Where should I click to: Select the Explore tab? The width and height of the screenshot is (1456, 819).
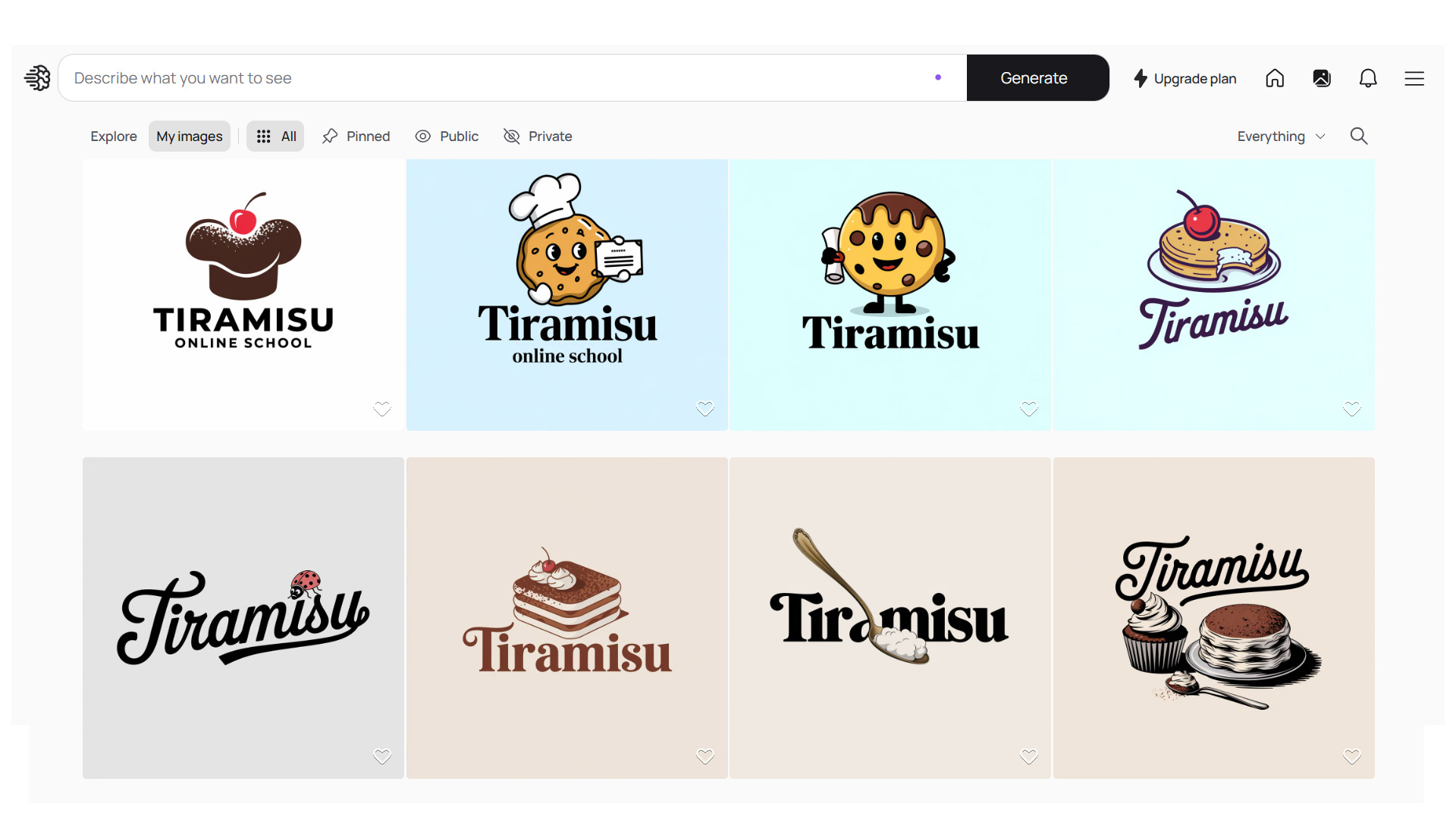coord(113,136)
